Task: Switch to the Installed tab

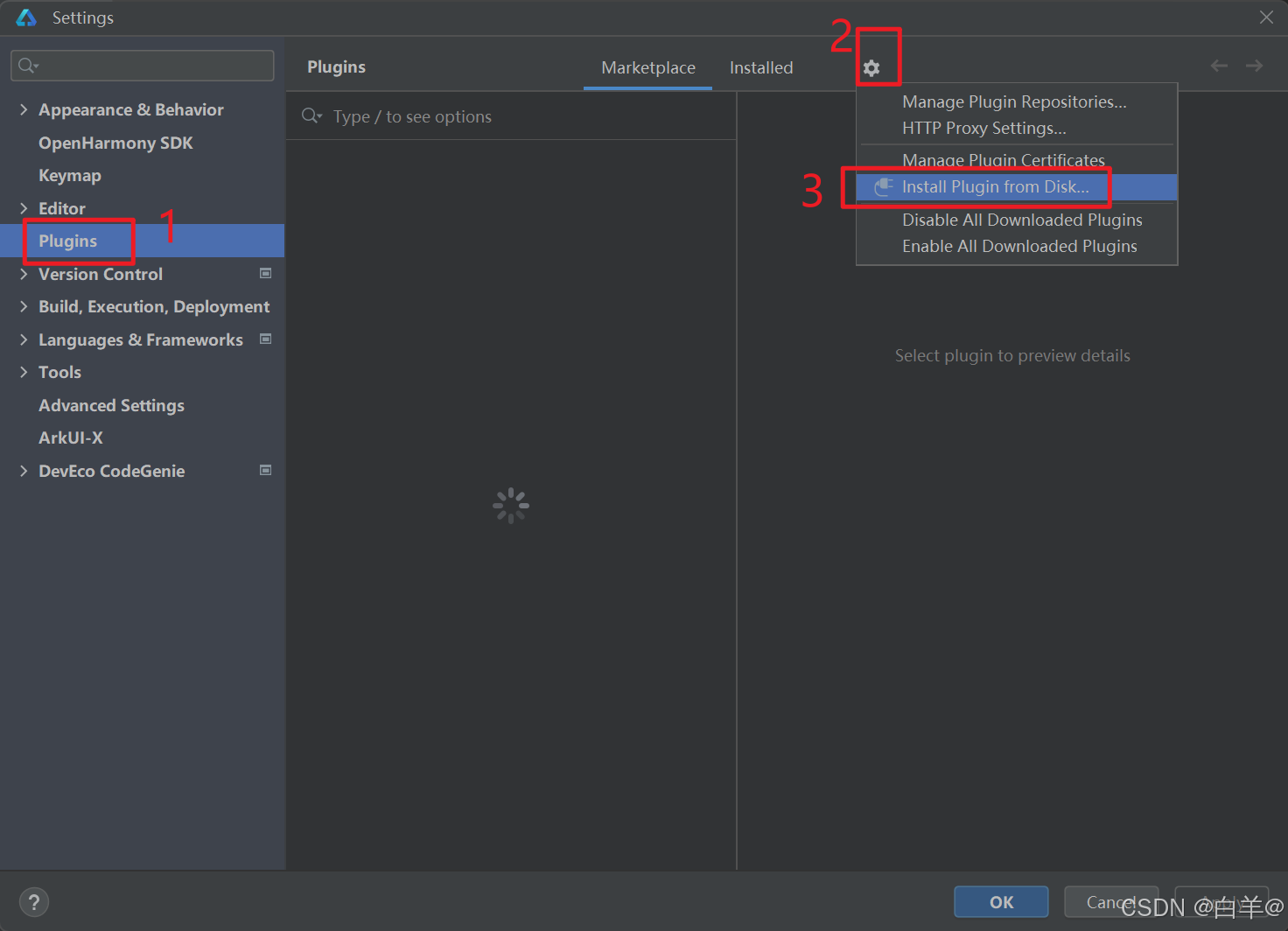Action: (x=760, y=67)
